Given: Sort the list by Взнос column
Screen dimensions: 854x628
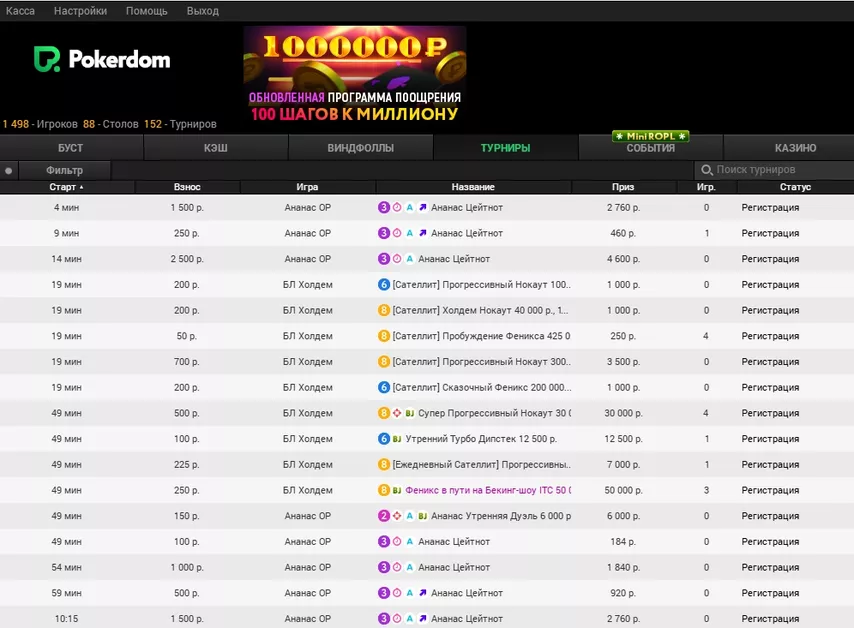Looking at the screenshot, I should coord(187,187).
